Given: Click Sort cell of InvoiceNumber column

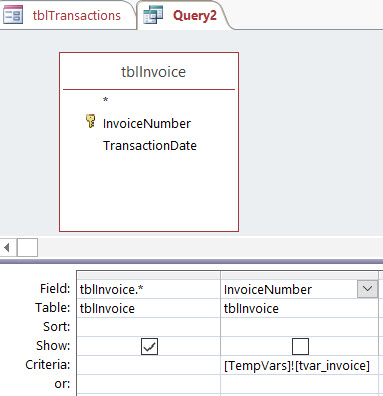Looking at the screenshot, I should (299, 327).
